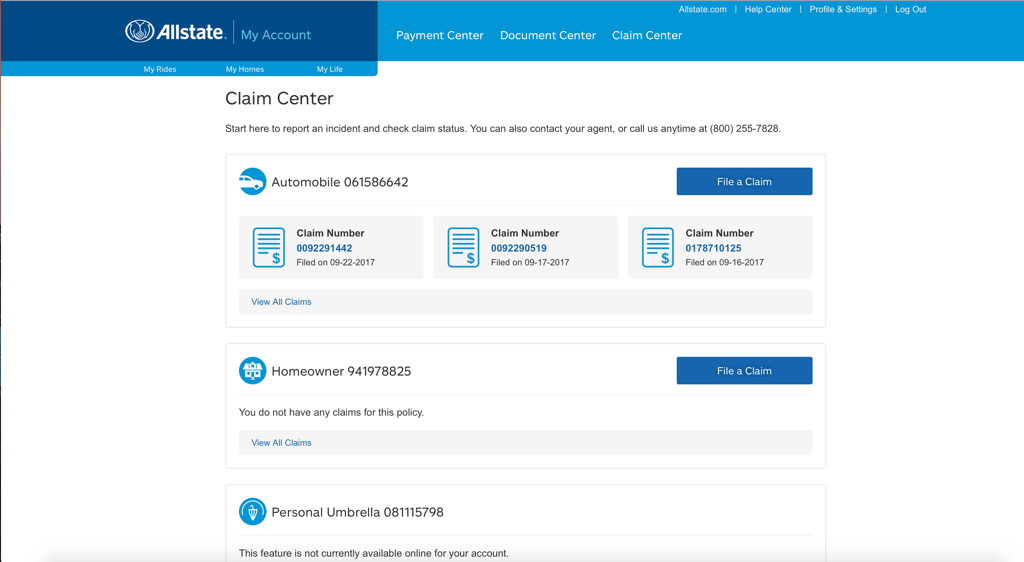Click the Claim Center page title
This screenshot has width=1024, height=562.
point(279,99)
